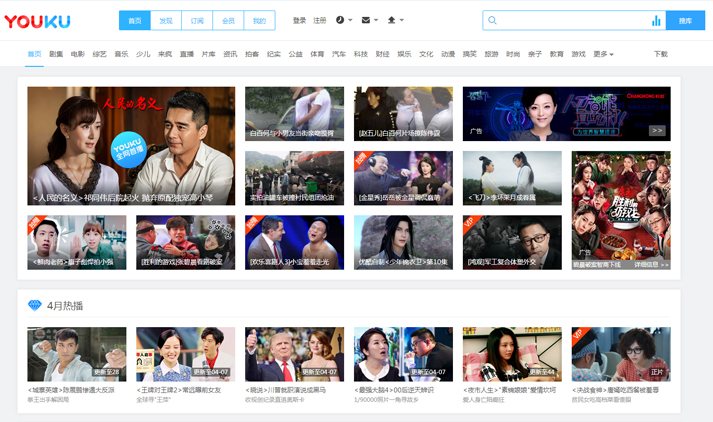The height and width of the screenshot is (422, 713).
Task: Focus the search input field
Action: tap(574, 20)
